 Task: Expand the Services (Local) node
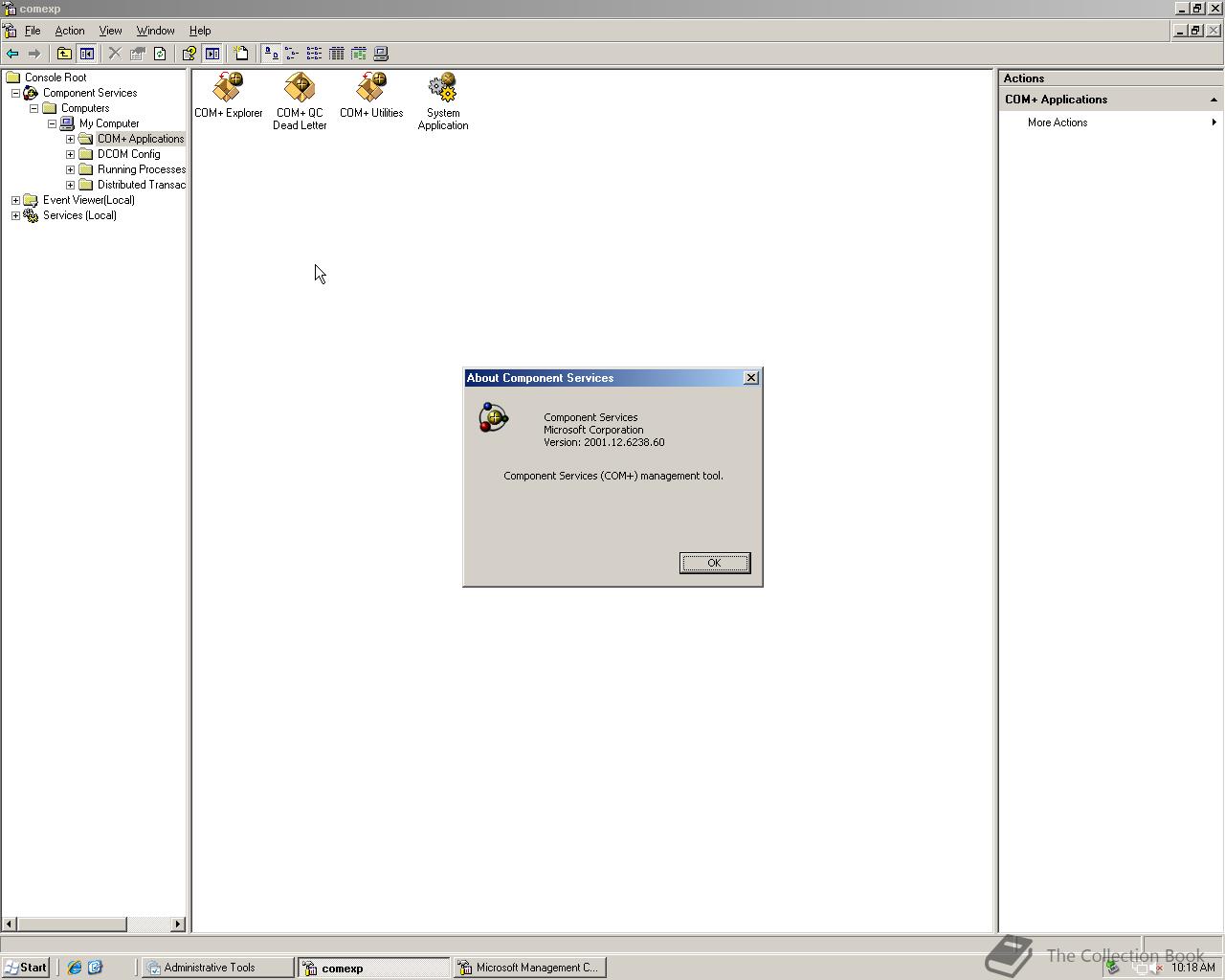[x=15, y=215]
